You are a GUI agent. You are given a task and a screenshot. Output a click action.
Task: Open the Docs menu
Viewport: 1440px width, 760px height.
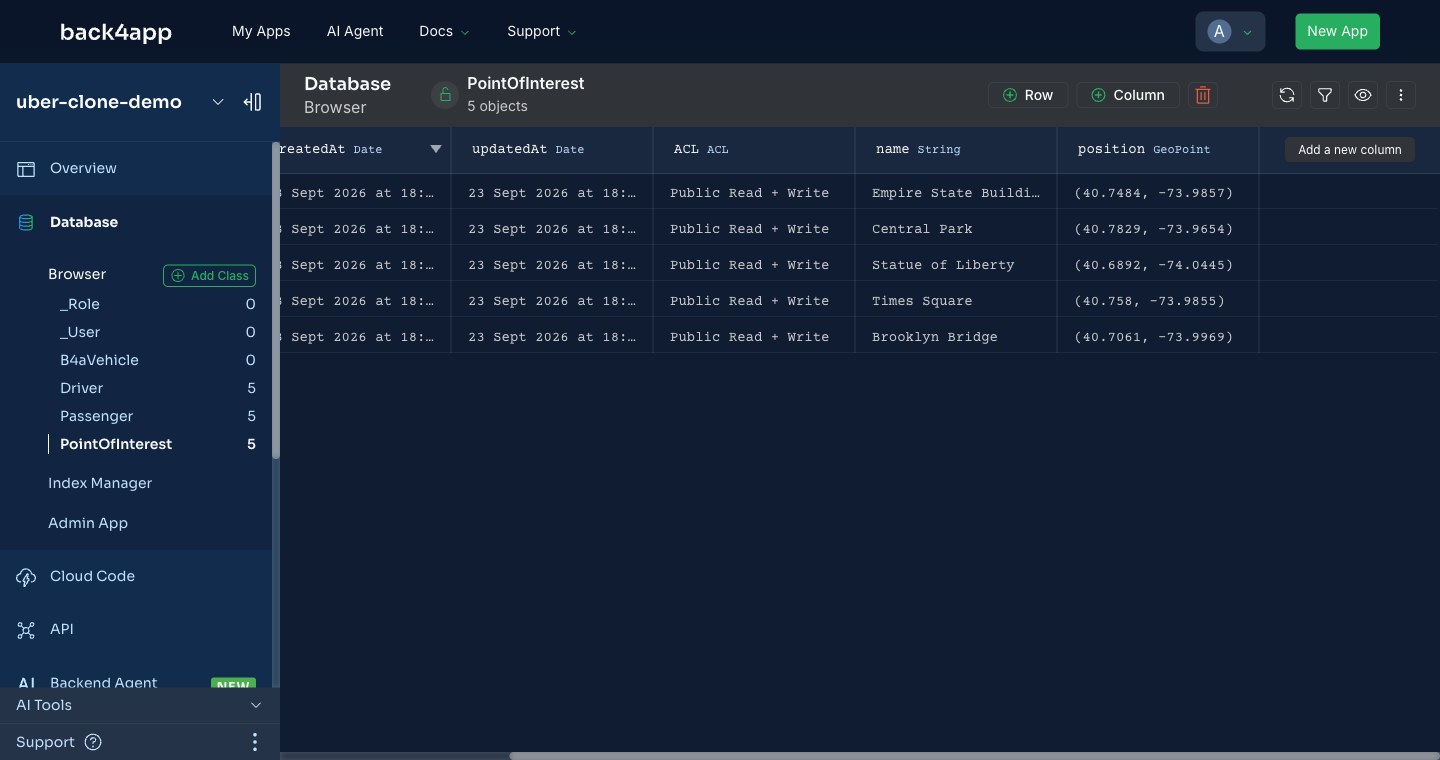point(444,31)
